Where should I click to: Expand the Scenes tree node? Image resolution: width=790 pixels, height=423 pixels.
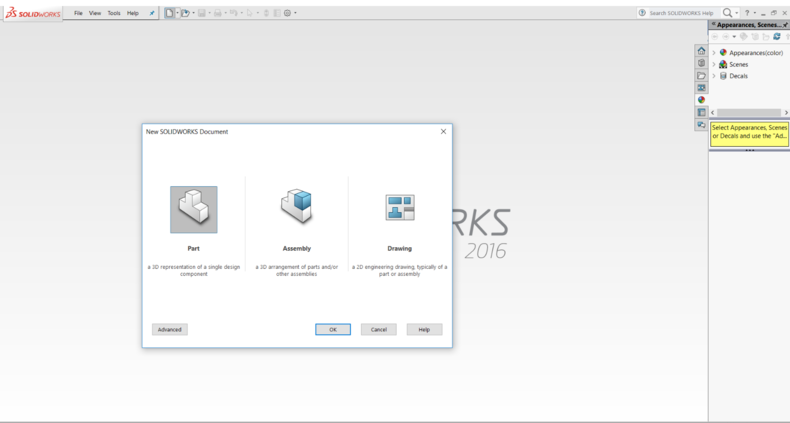pos(714,64)
